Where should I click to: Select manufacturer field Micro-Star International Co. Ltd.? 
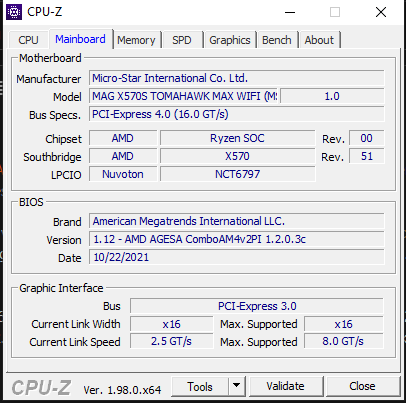point(237,78)
